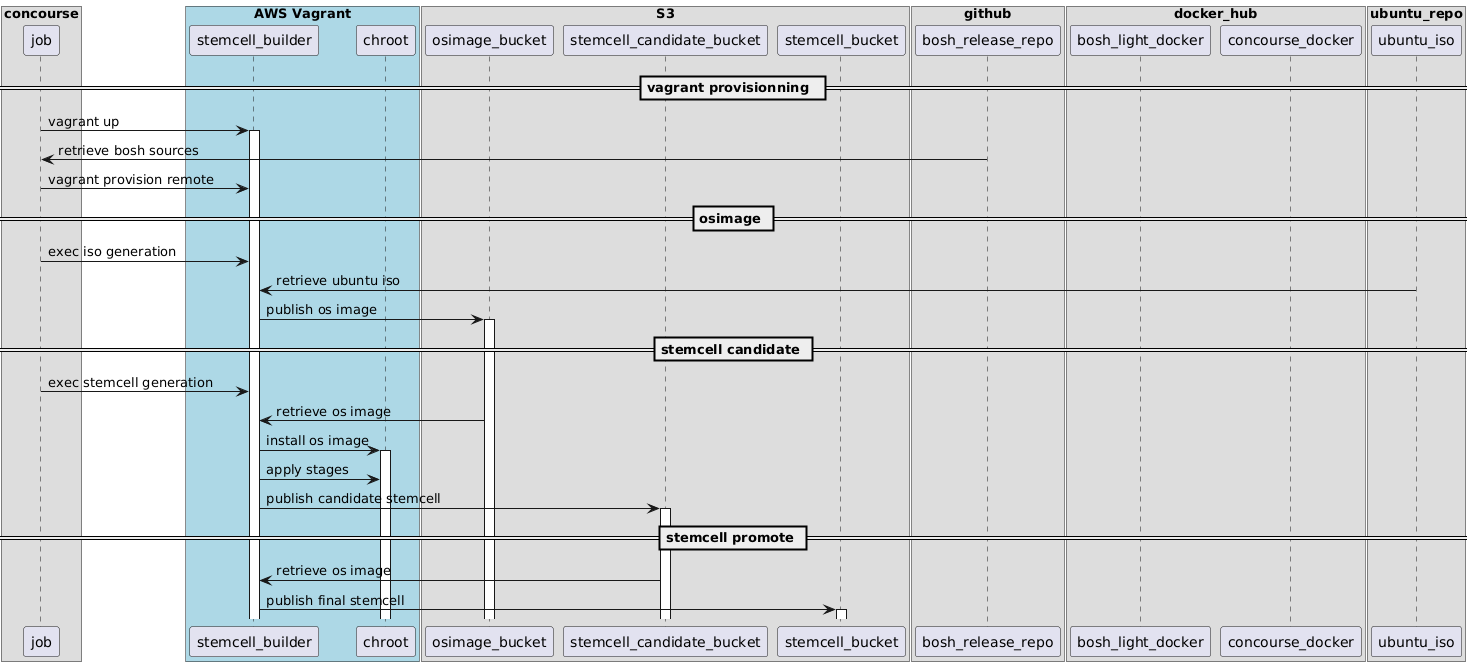Click the bottom 'job' participant box
Viewport: 1472px width, 666px height.
[x=41, y=642]
